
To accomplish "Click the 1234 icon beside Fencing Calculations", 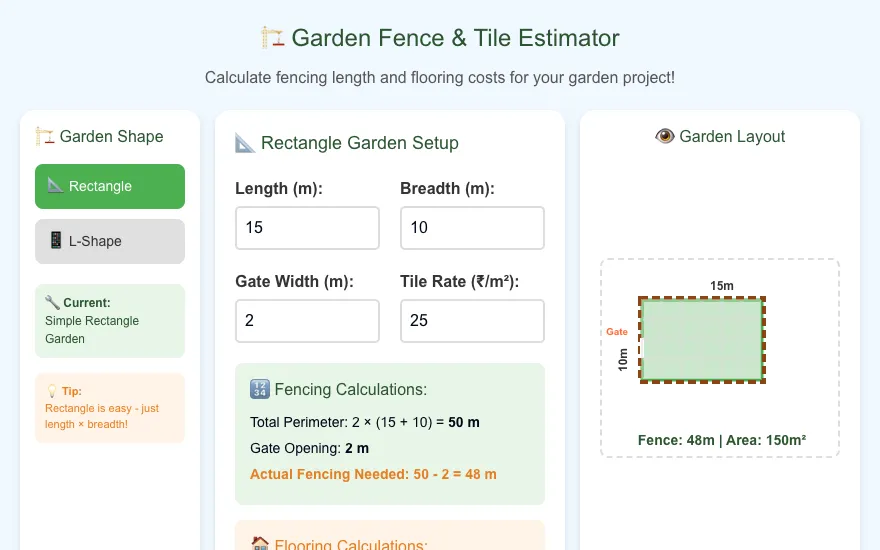I will (x=260, y=389).
